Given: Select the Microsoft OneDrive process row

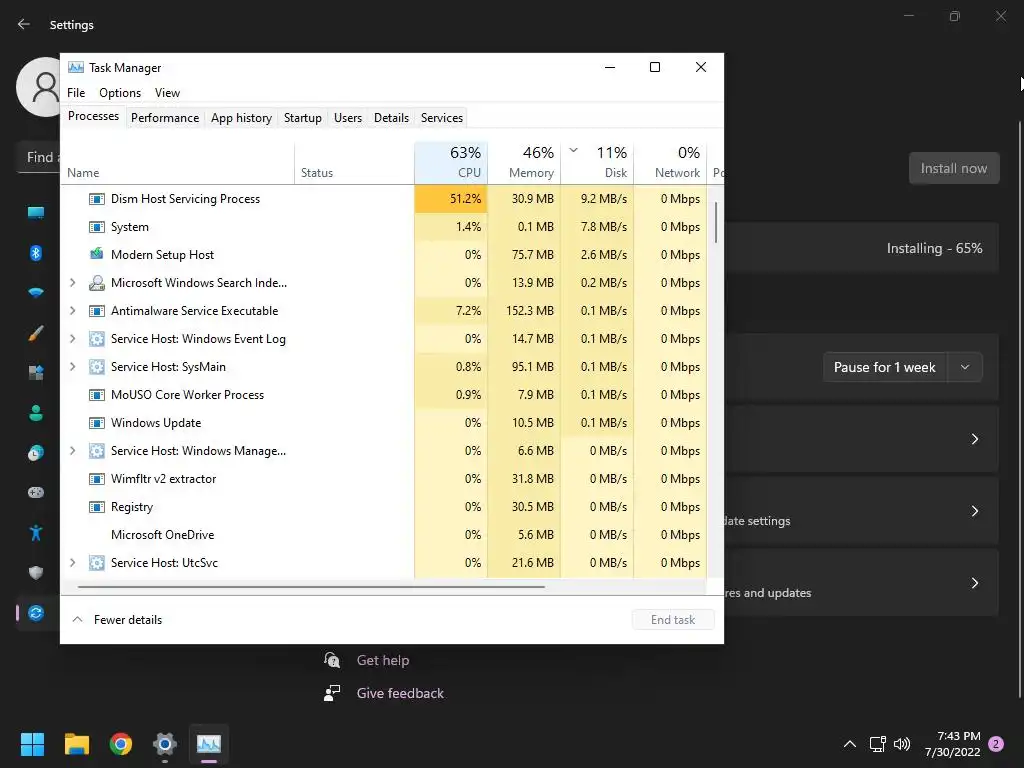Looking at the screenshot, I should pyautogui.click(x=384, y=535).
